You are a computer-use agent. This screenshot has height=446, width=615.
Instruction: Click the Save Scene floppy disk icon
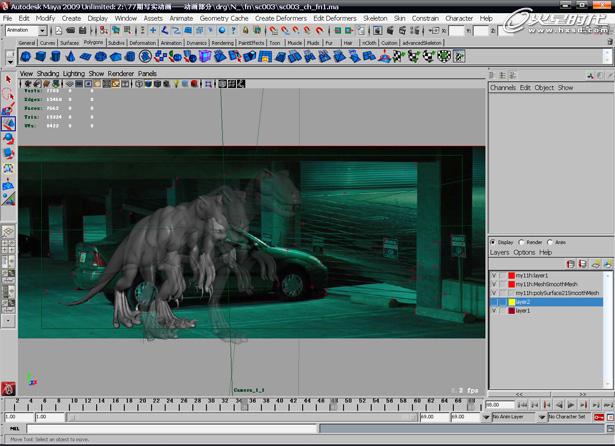tap(82, 30)
